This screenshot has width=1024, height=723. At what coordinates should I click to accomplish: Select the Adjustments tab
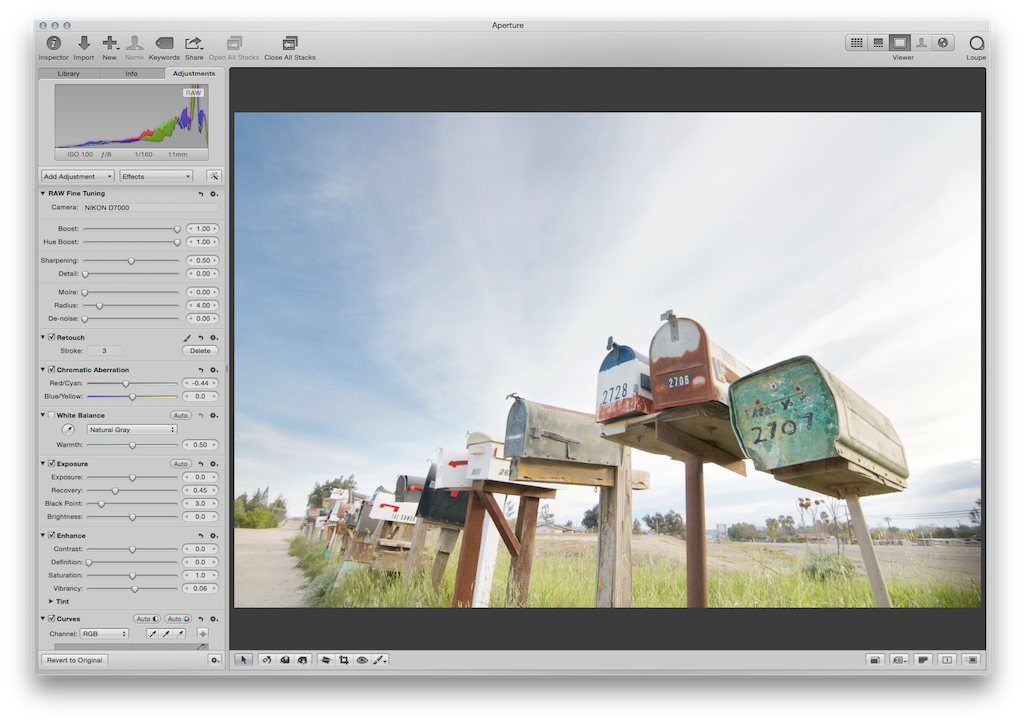click(x=194, y=74)
